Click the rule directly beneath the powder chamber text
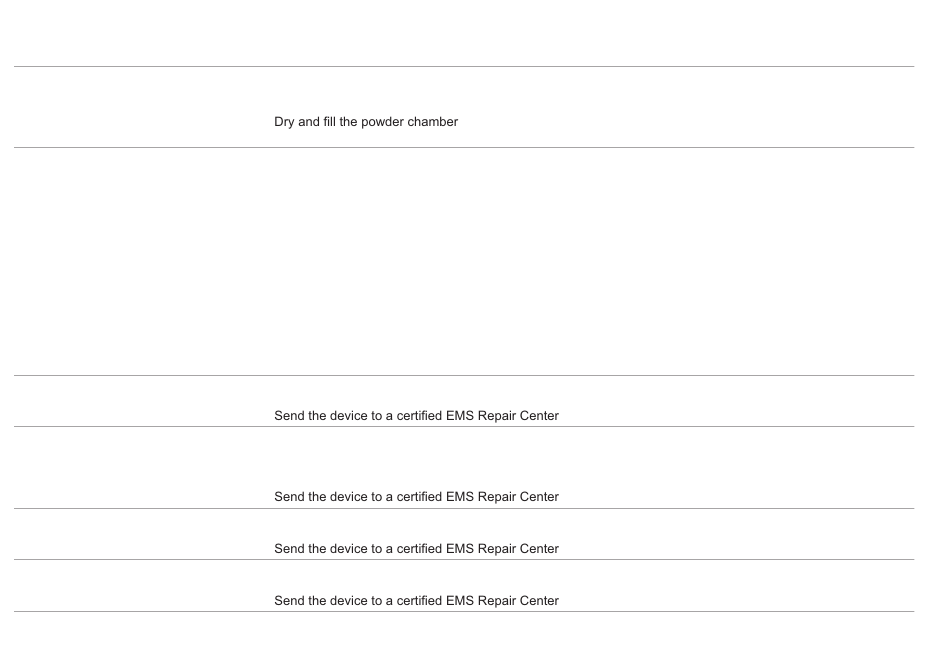 click(x=464, y=147)
